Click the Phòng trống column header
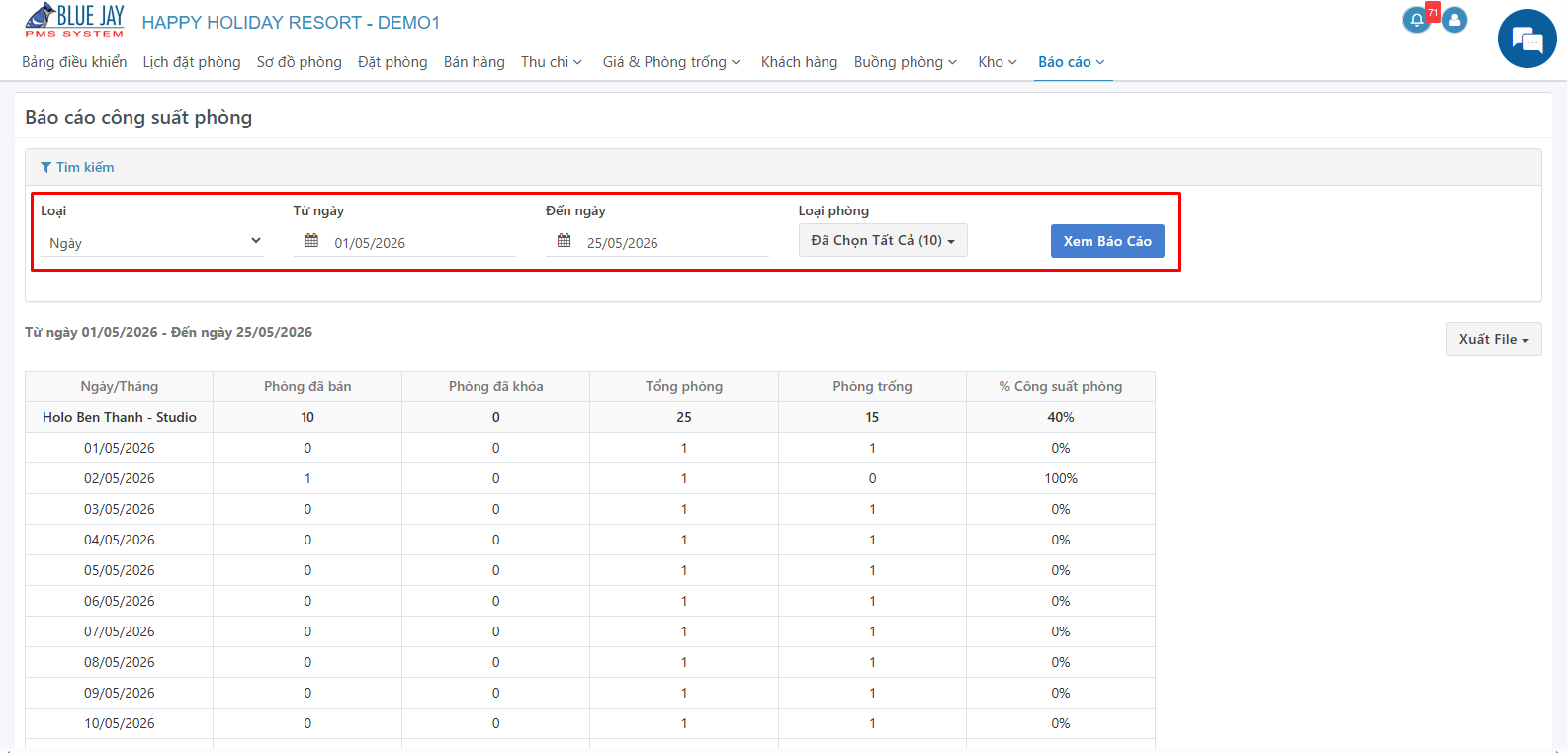 click(x=872, y=386)
